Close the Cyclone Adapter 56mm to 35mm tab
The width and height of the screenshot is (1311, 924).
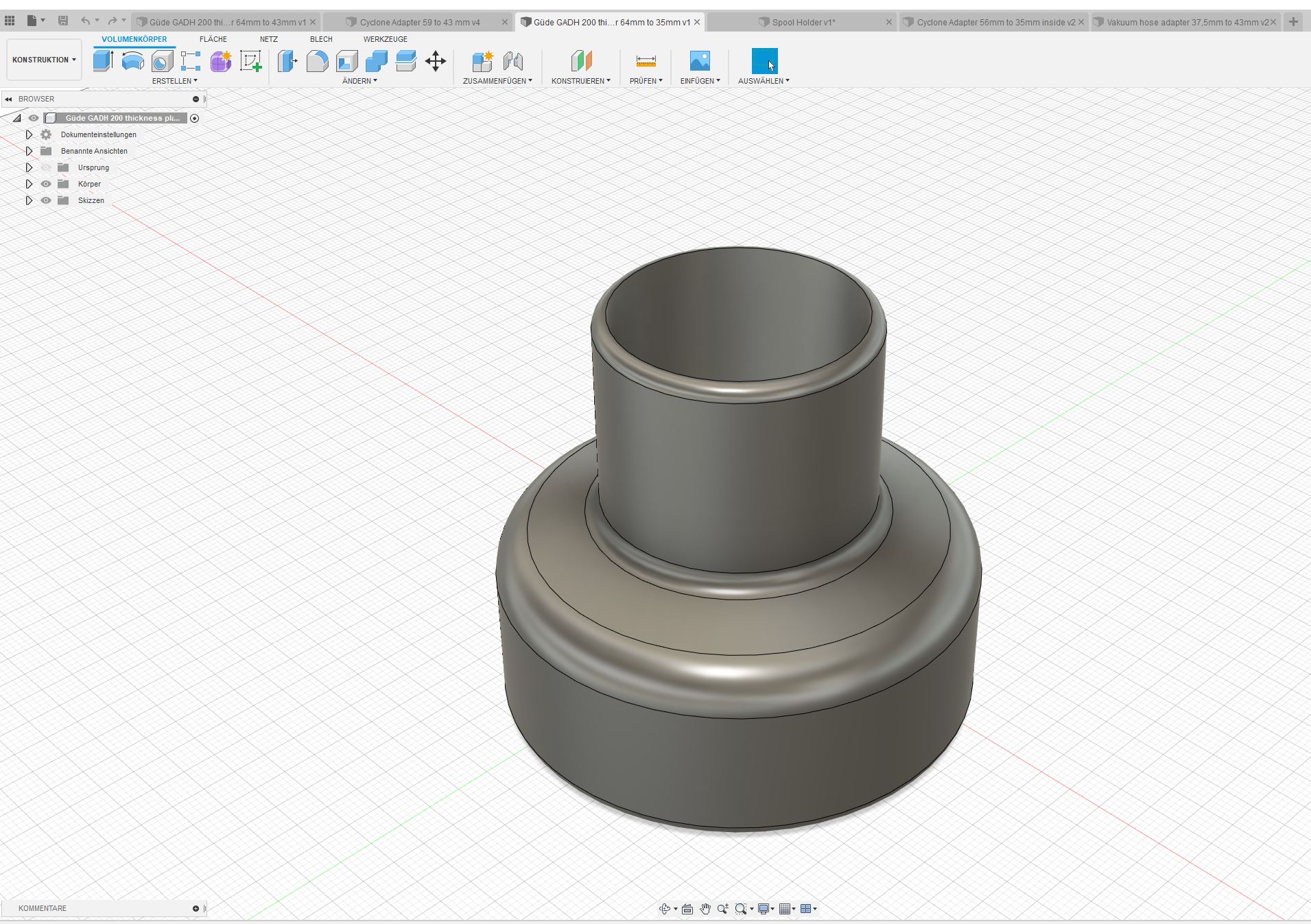pos(1081,22)
